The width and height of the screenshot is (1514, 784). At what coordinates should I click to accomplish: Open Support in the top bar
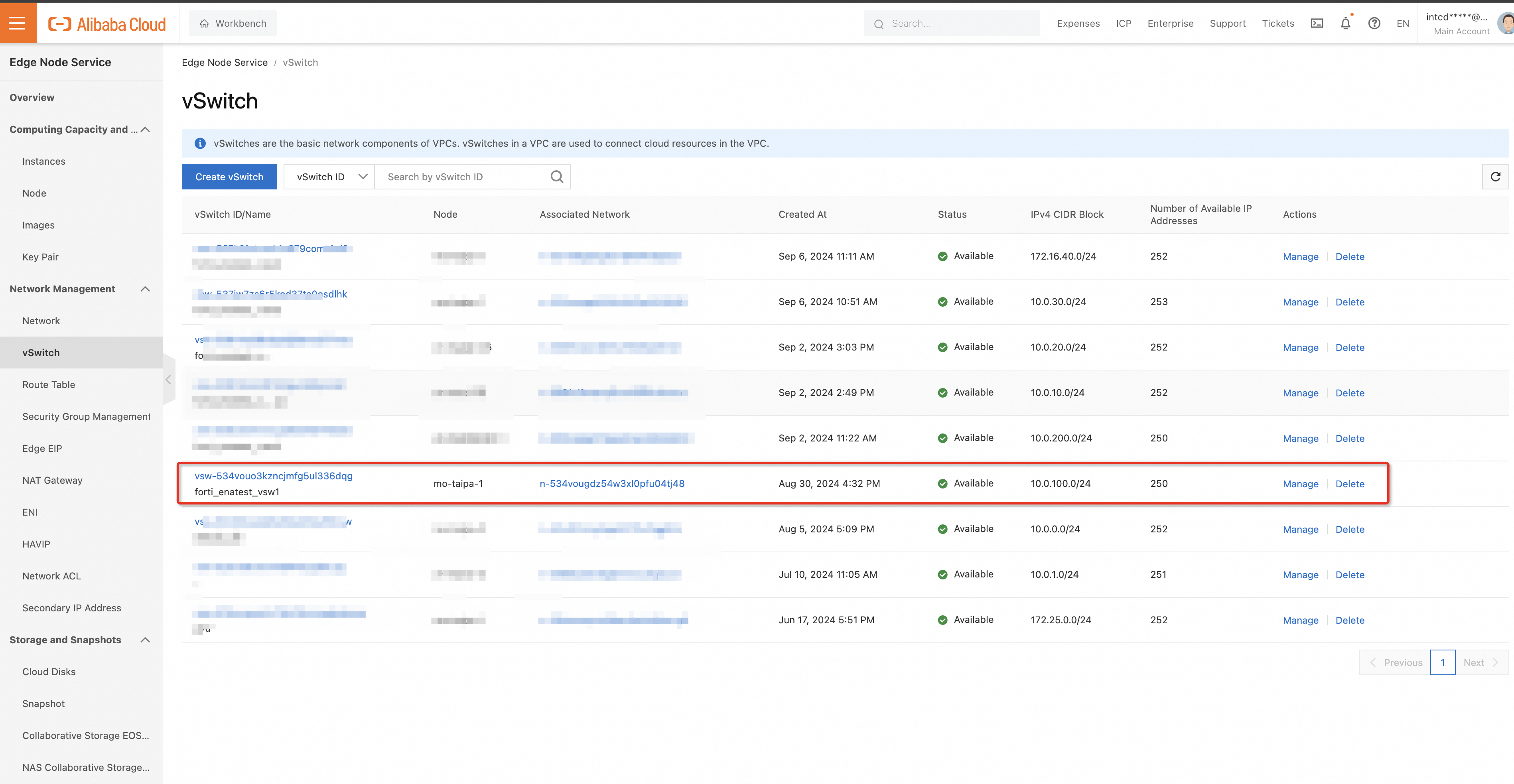(1227, 24)
